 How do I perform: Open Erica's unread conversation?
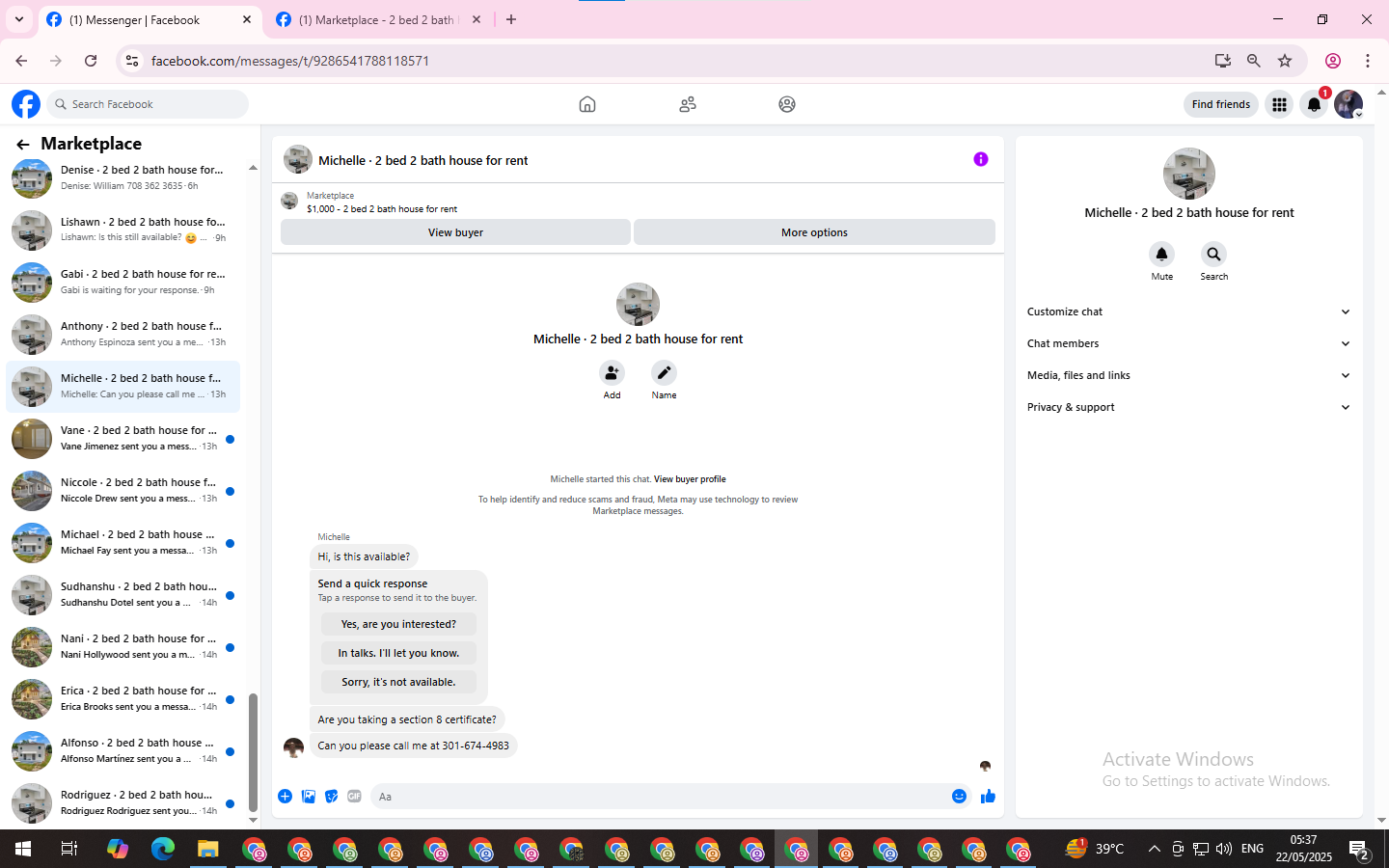tap(123, 699)
